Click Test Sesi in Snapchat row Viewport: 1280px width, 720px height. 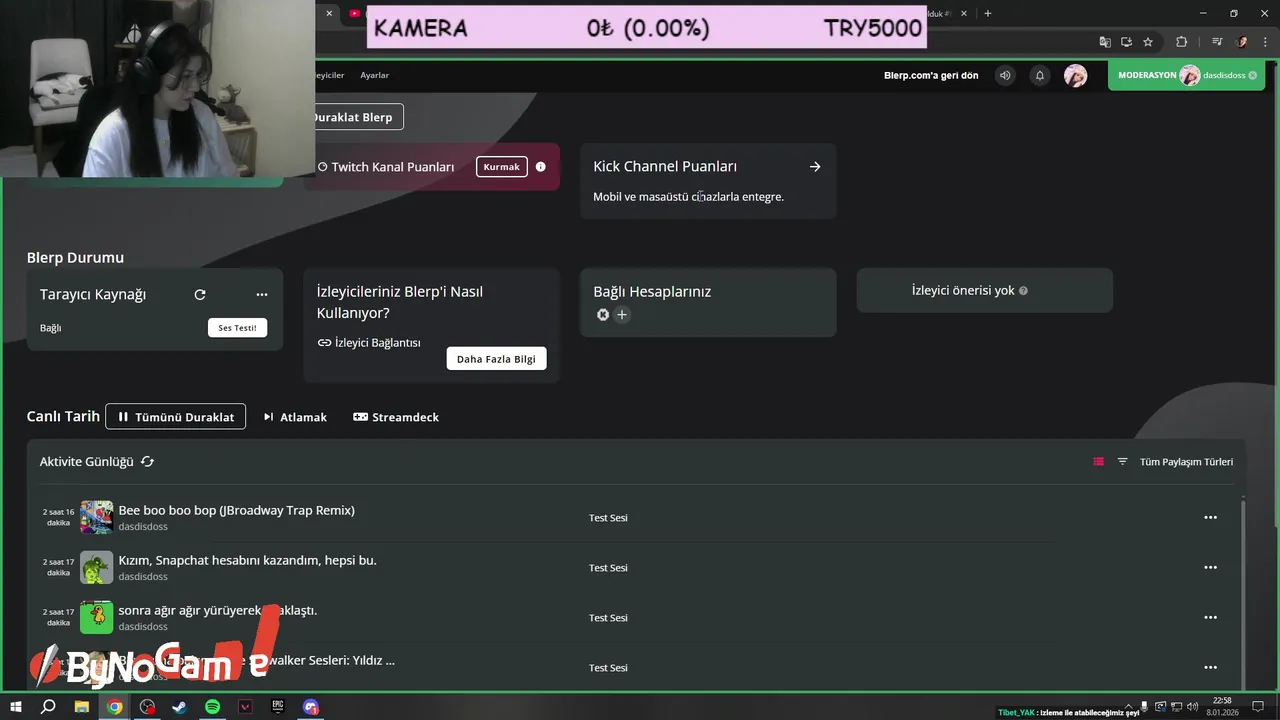tap(608, 568)
